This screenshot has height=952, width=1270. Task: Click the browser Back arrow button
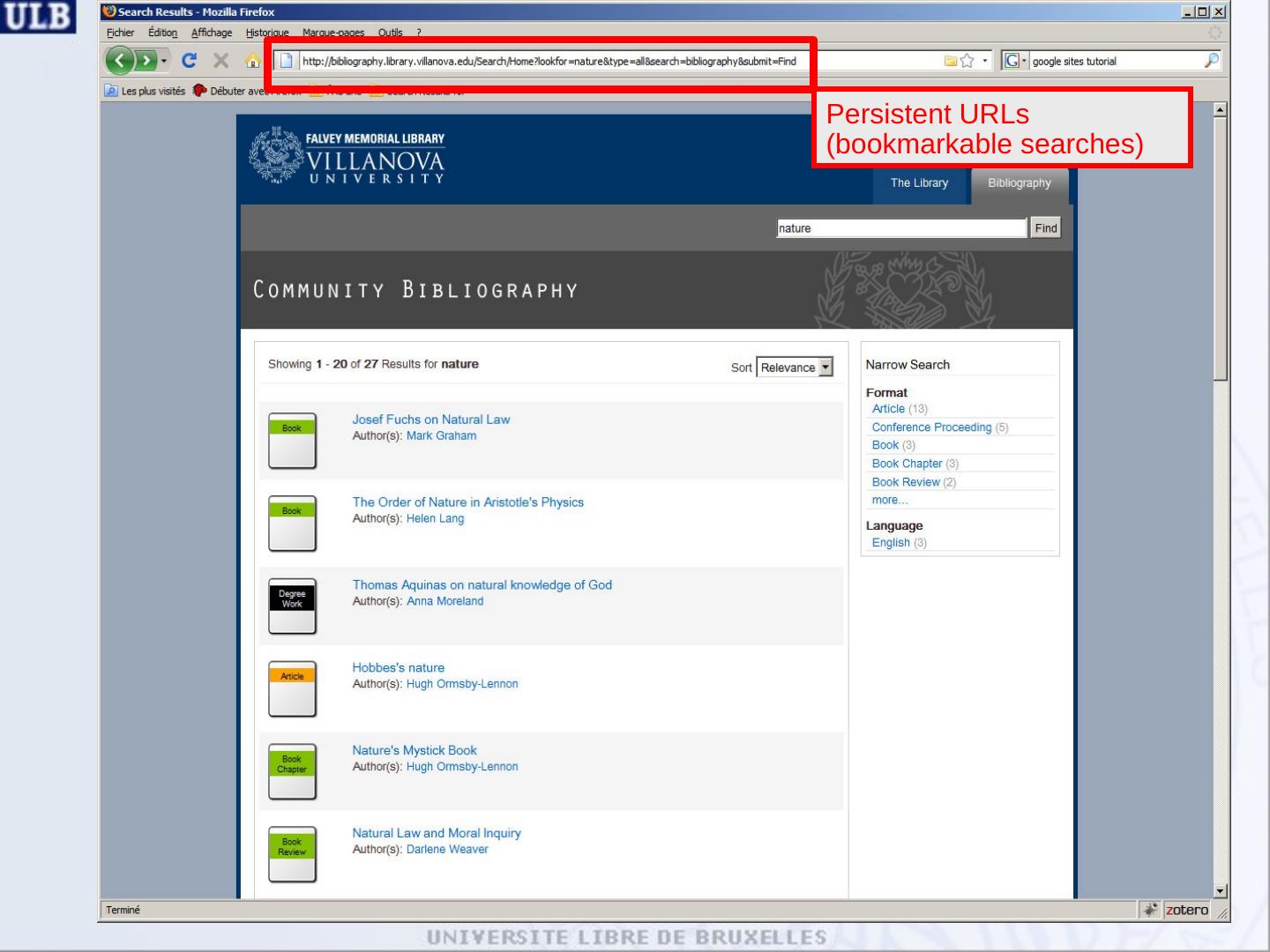pos(120,61)
